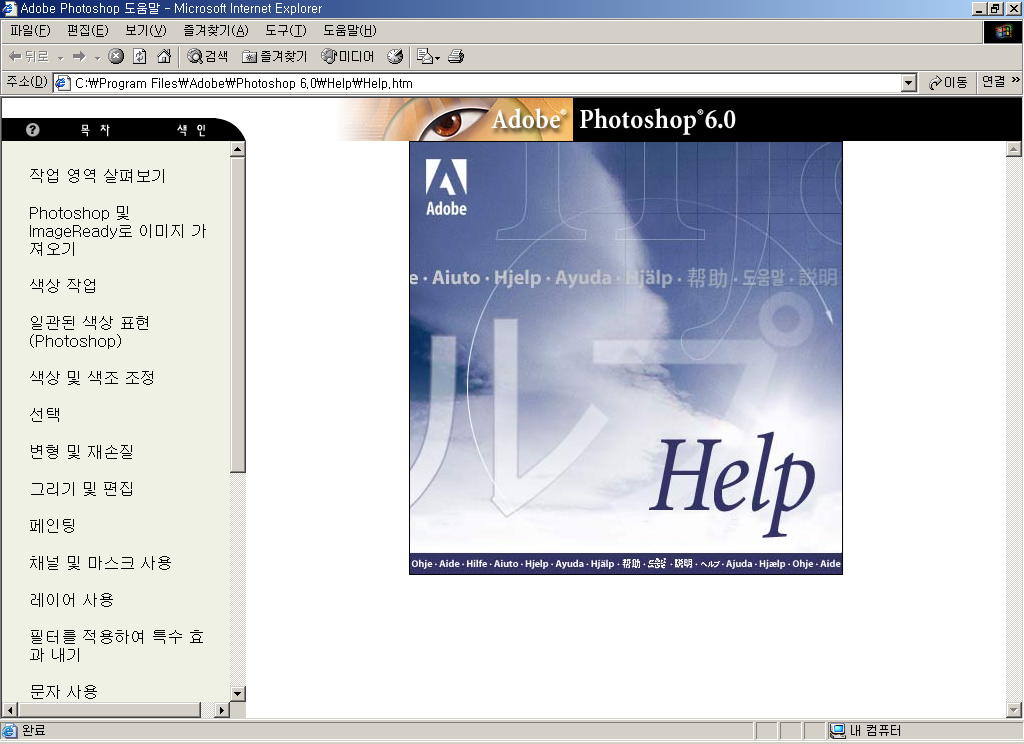
Task: Click the Links (연결) toolbar label
Action: 993,82
